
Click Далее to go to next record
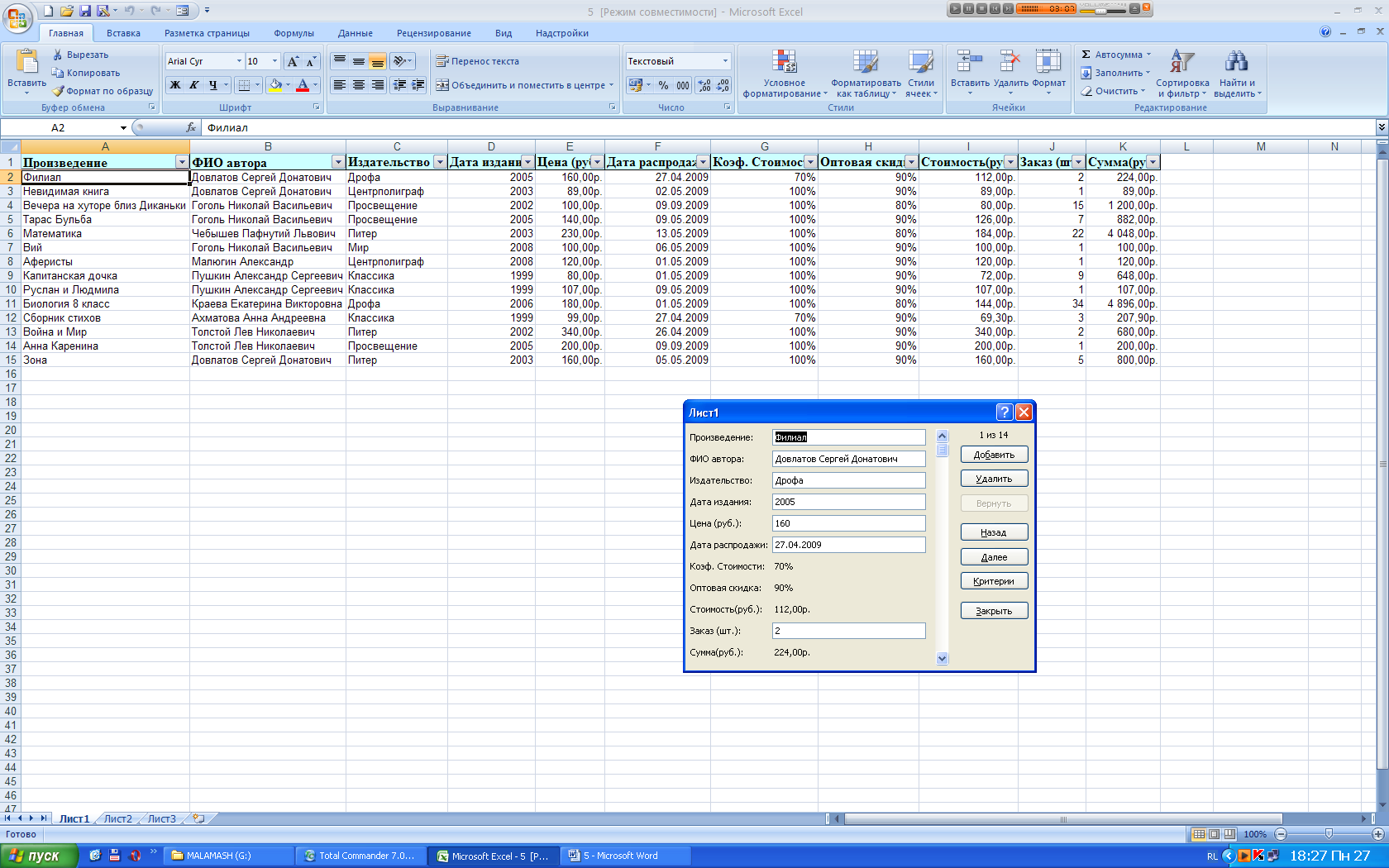pyautogui.click(x=994, y=557)
